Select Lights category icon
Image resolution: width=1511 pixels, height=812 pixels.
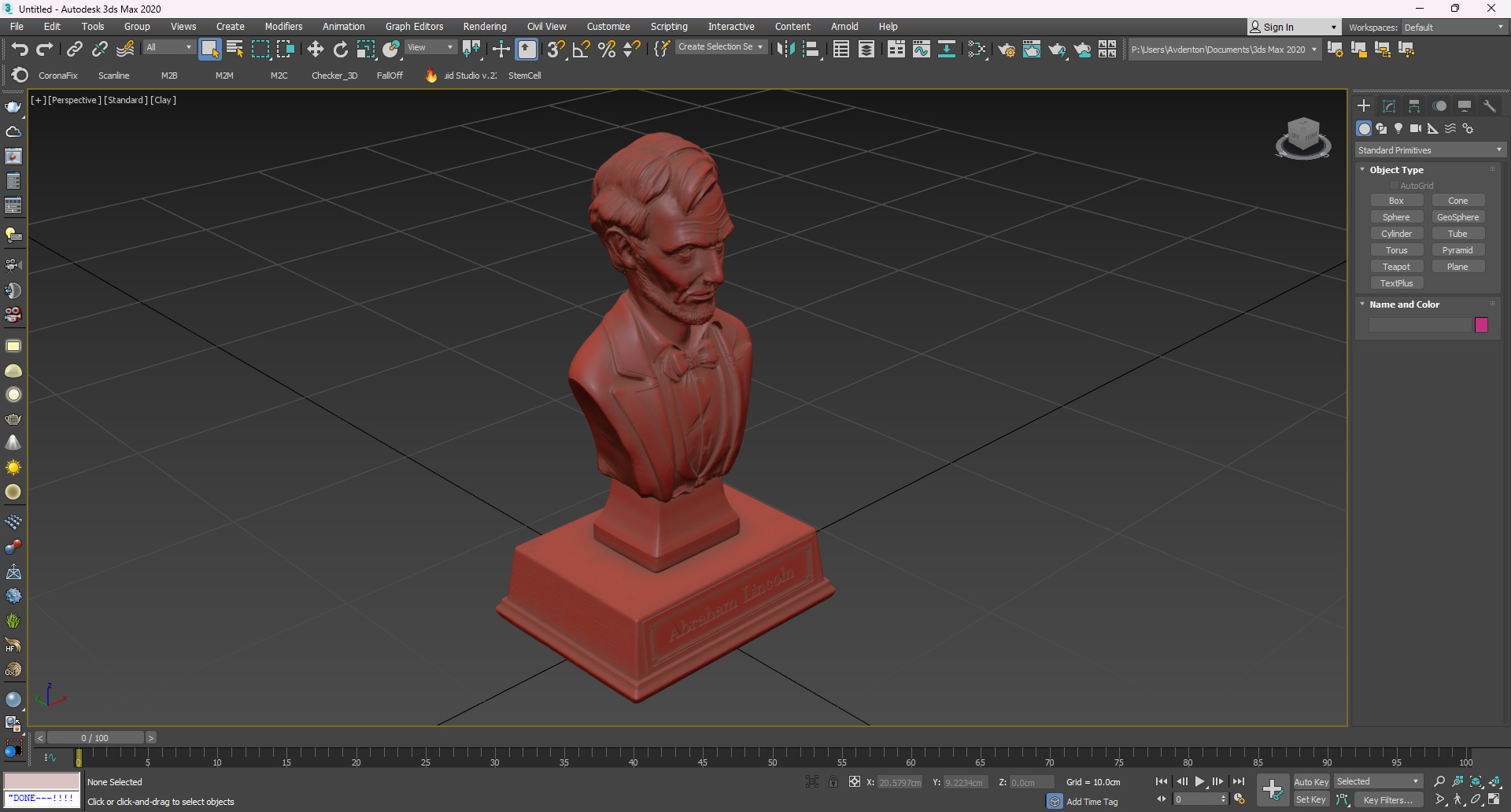(x=1398, y=128)
